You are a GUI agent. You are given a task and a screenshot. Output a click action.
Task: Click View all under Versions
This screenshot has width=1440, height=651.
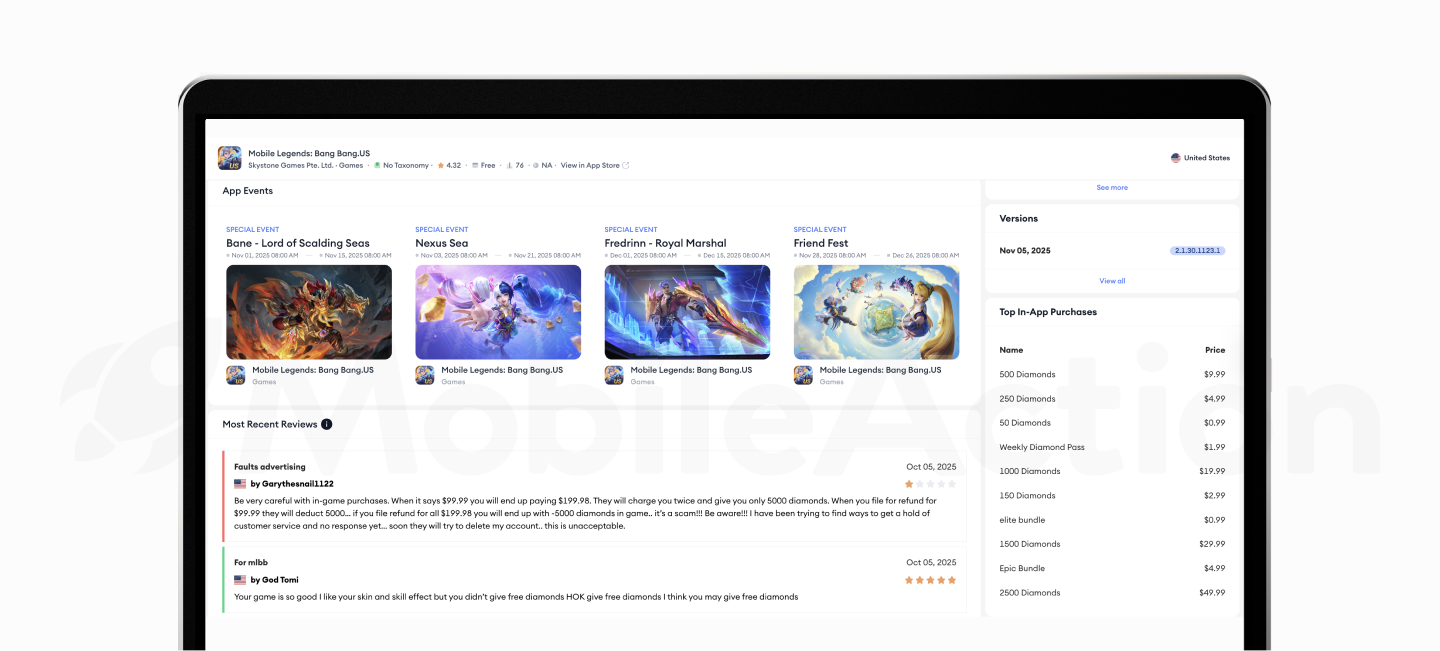tap(1112, 281)
